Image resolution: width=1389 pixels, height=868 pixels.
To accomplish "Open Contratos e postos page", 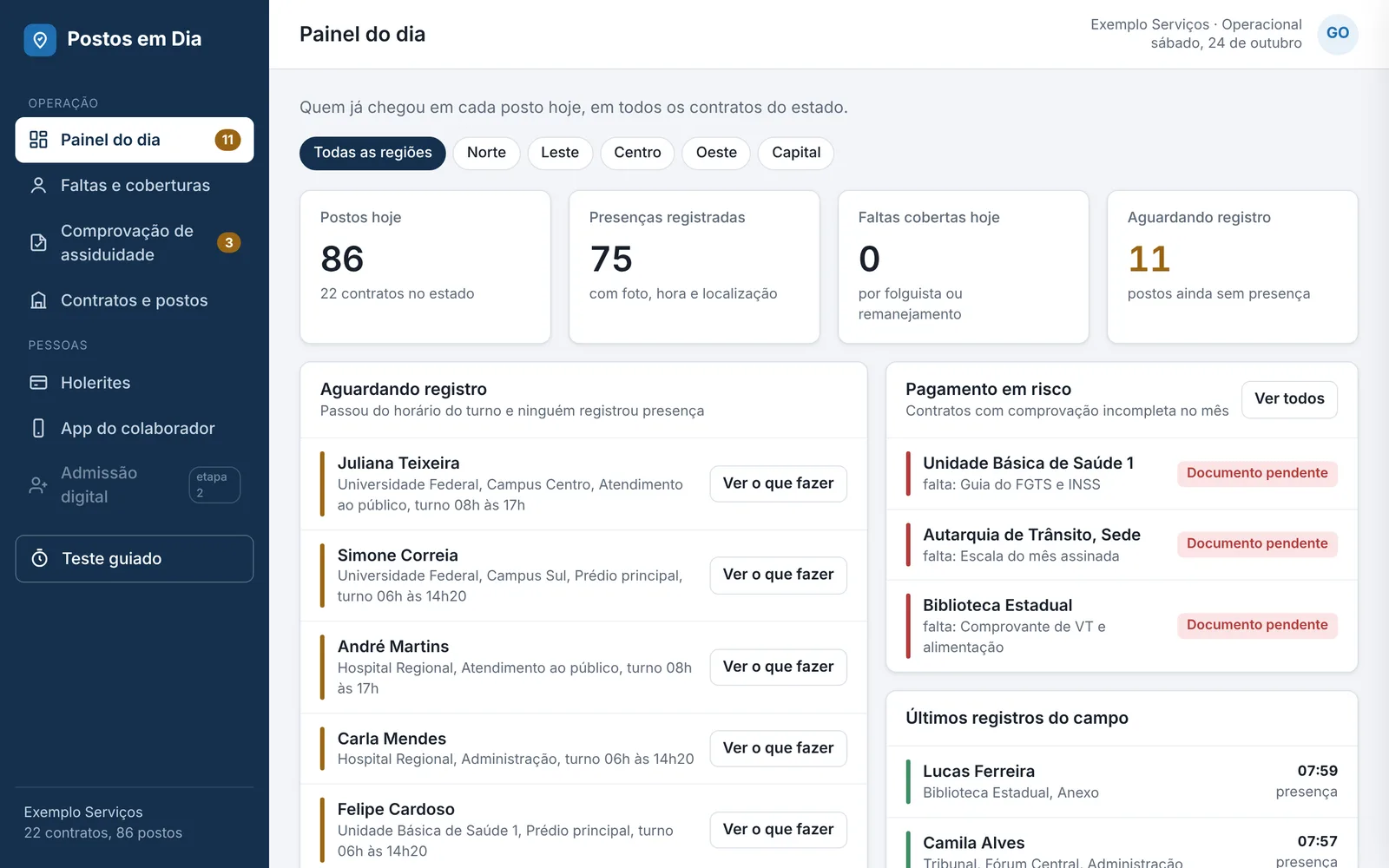I will (135, 300).
